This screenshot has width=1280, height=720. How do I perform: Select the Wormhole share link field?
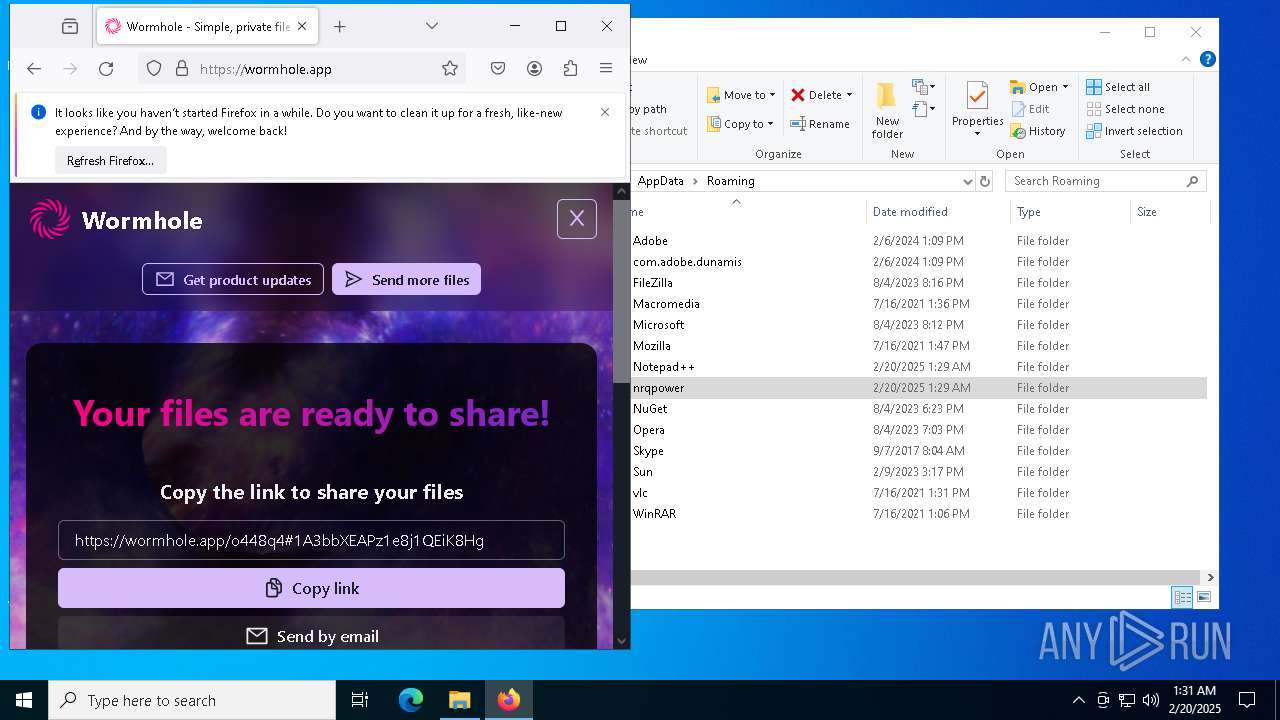tap(311, 540)
